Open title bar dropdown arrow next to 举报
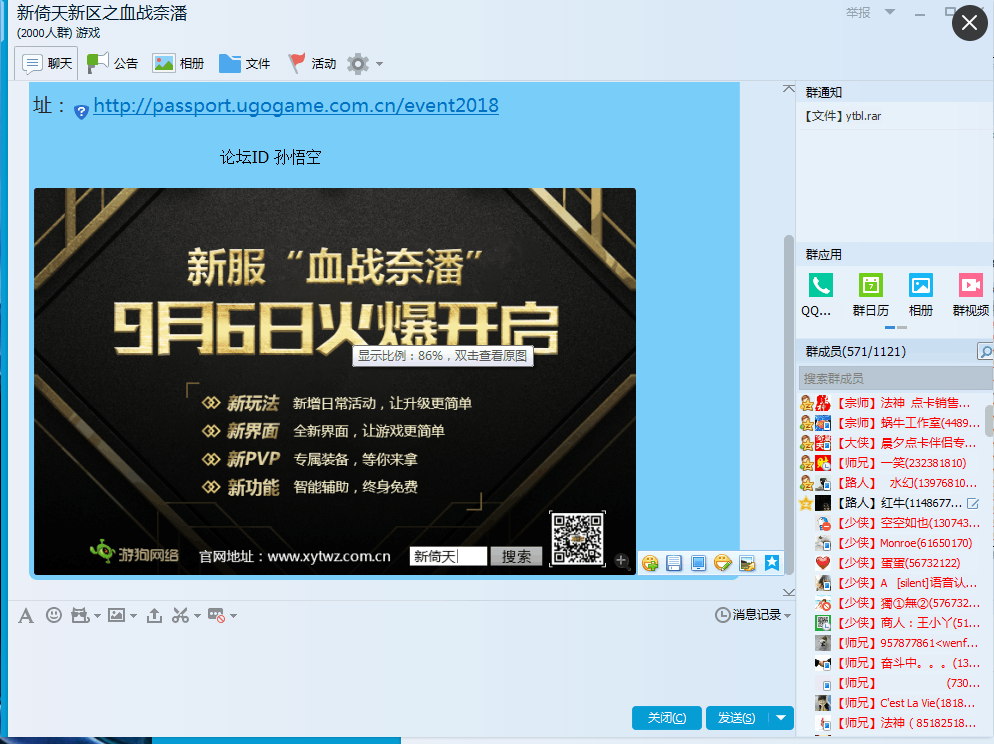 pyautogui.click(x=889, y=12)
